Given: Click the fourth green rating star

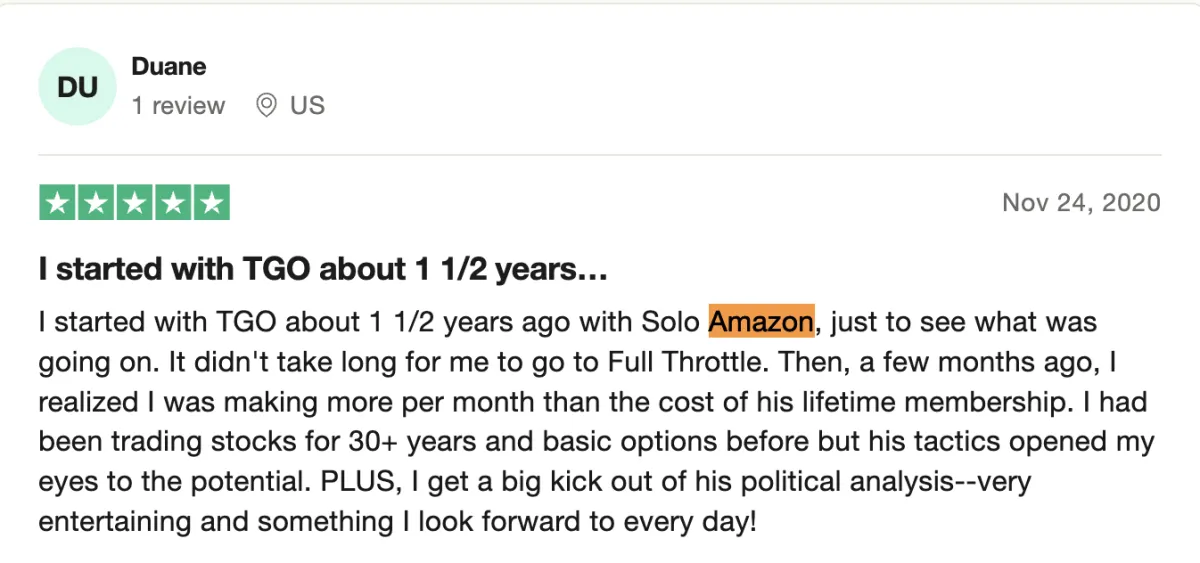Looking at the screenshot, I should tap(172, 203).
